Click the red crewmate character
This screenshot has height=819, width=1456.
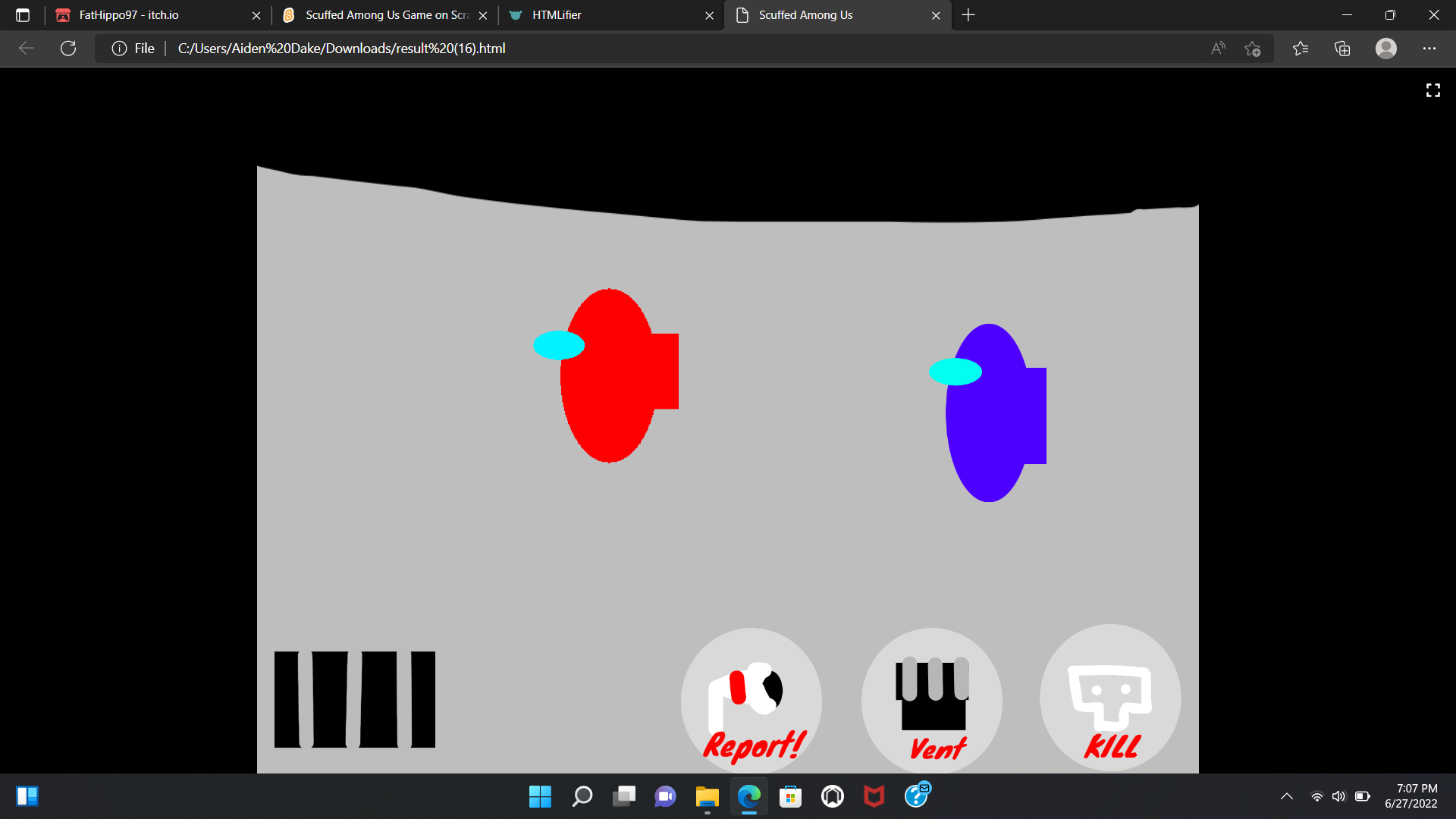click(610, 375)
